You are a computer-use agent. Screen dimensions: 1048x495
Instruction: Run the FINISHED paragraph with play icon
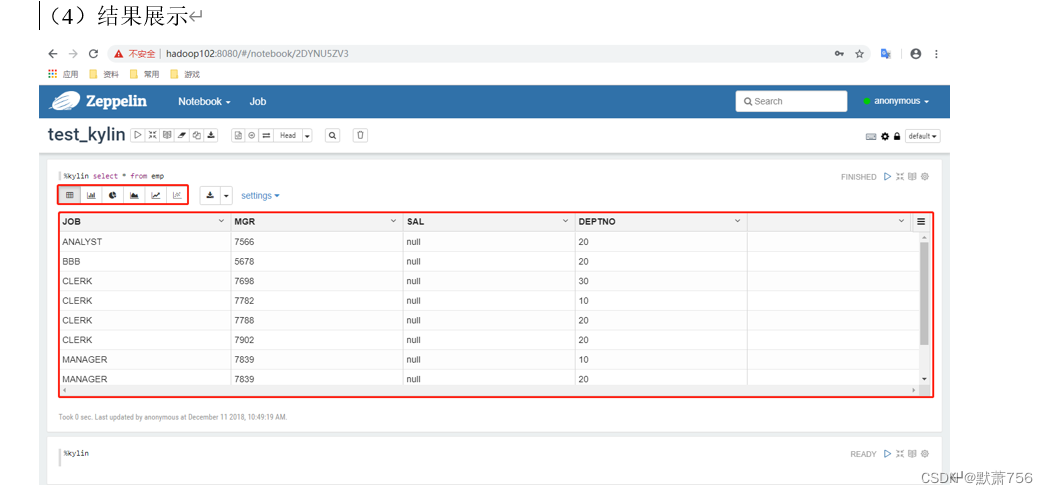click(888, 176)
